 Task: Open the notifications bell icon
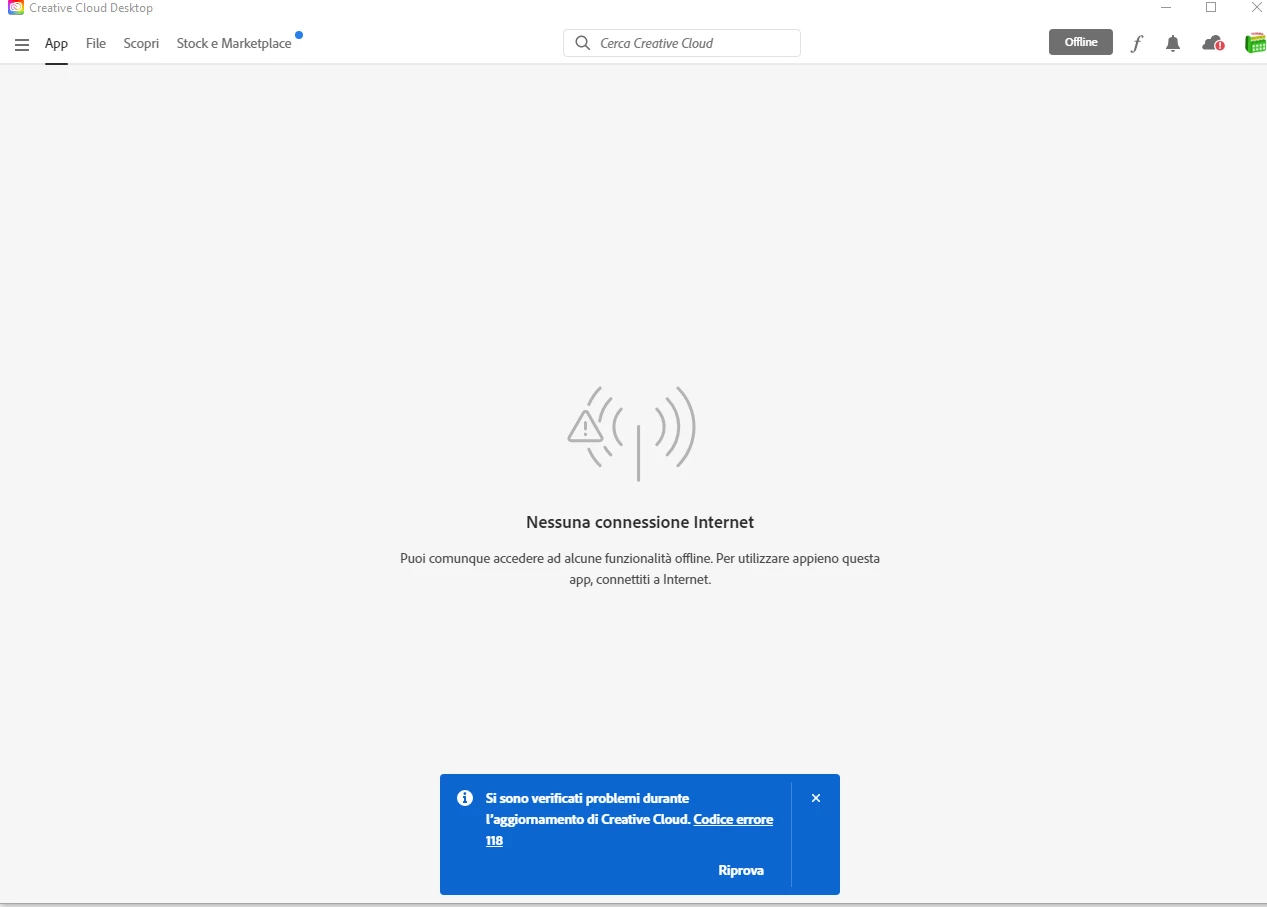click(1173, 43)
